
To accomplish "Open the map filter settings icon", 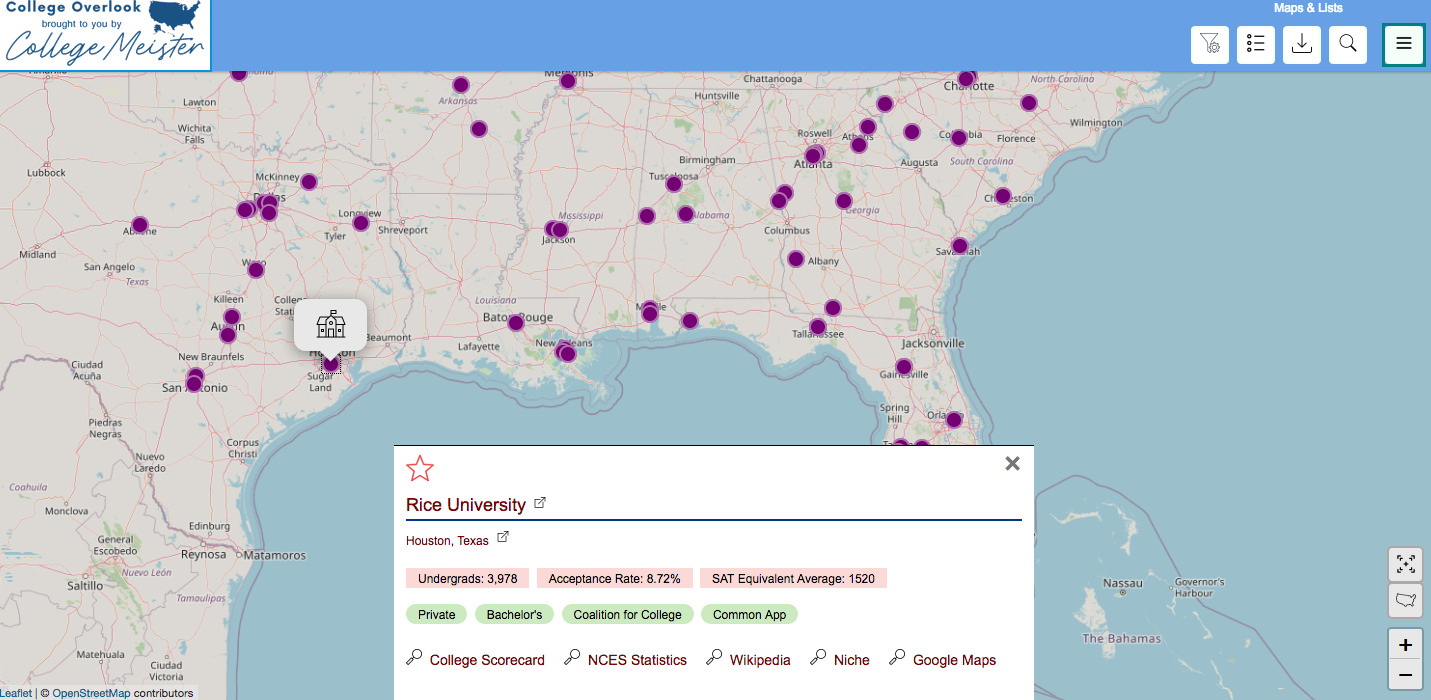I will 1210,44.
